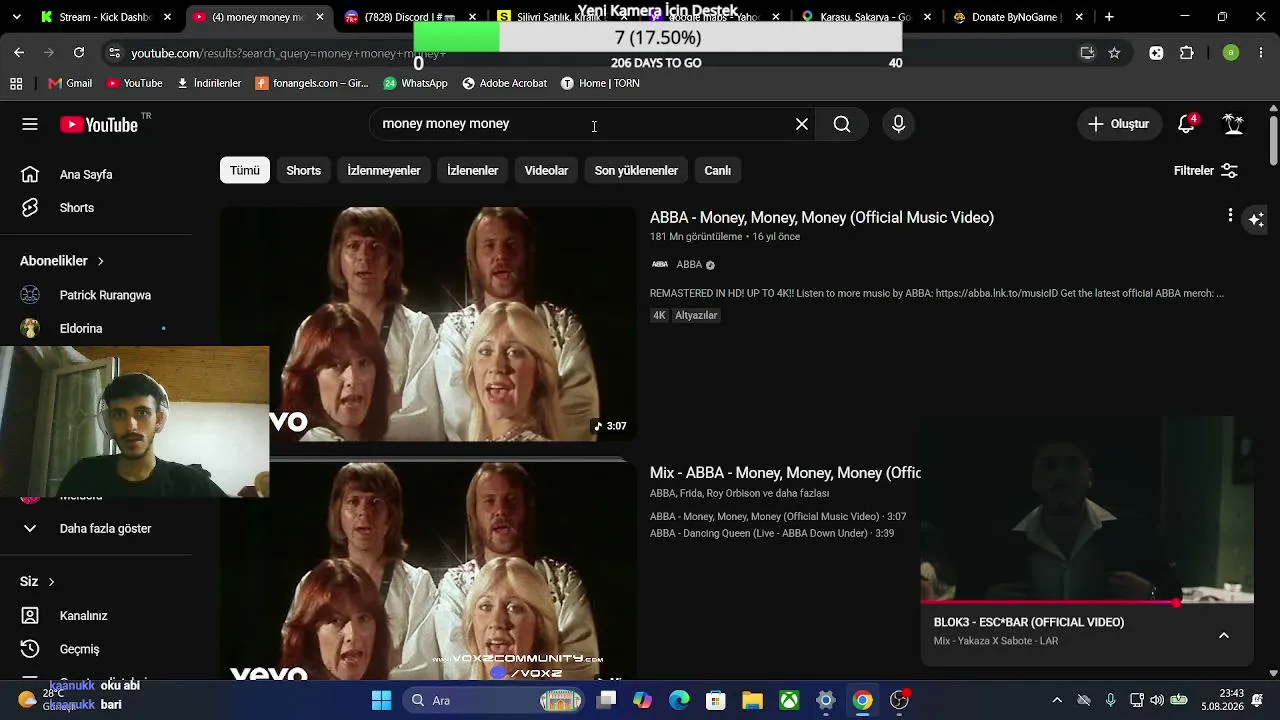The height and width of the screenshot is (720, 1280).
Task: Go back with browser back arrow
Action: coord(19,52)
